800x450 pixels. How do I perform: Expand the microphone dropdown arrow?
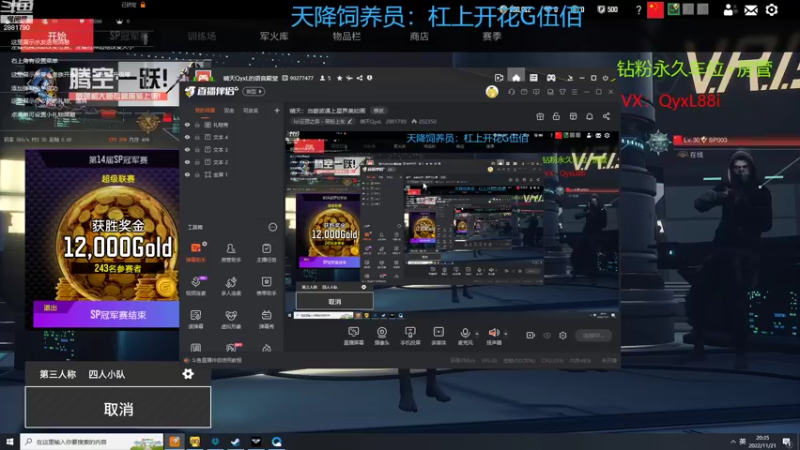[477, 334]
